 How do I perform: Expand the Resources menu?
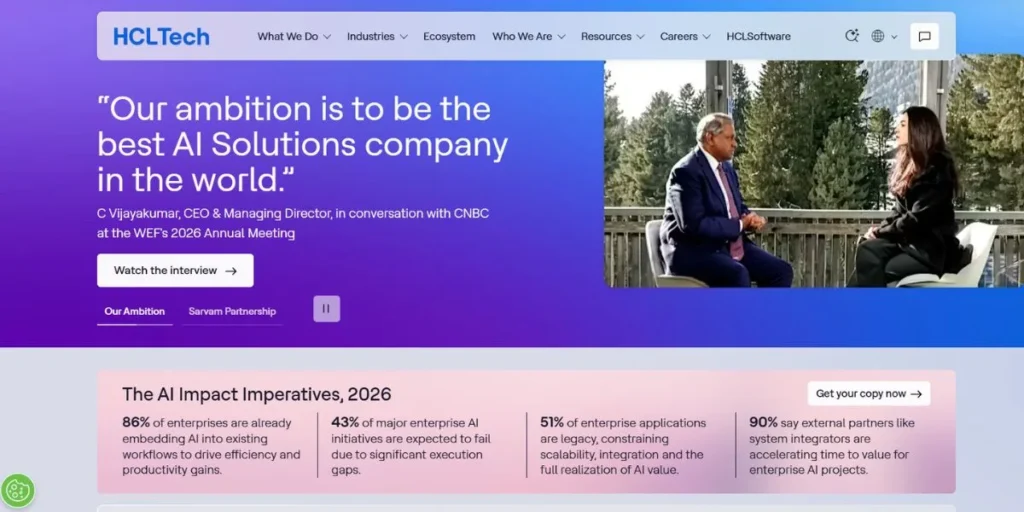(613, 37)
